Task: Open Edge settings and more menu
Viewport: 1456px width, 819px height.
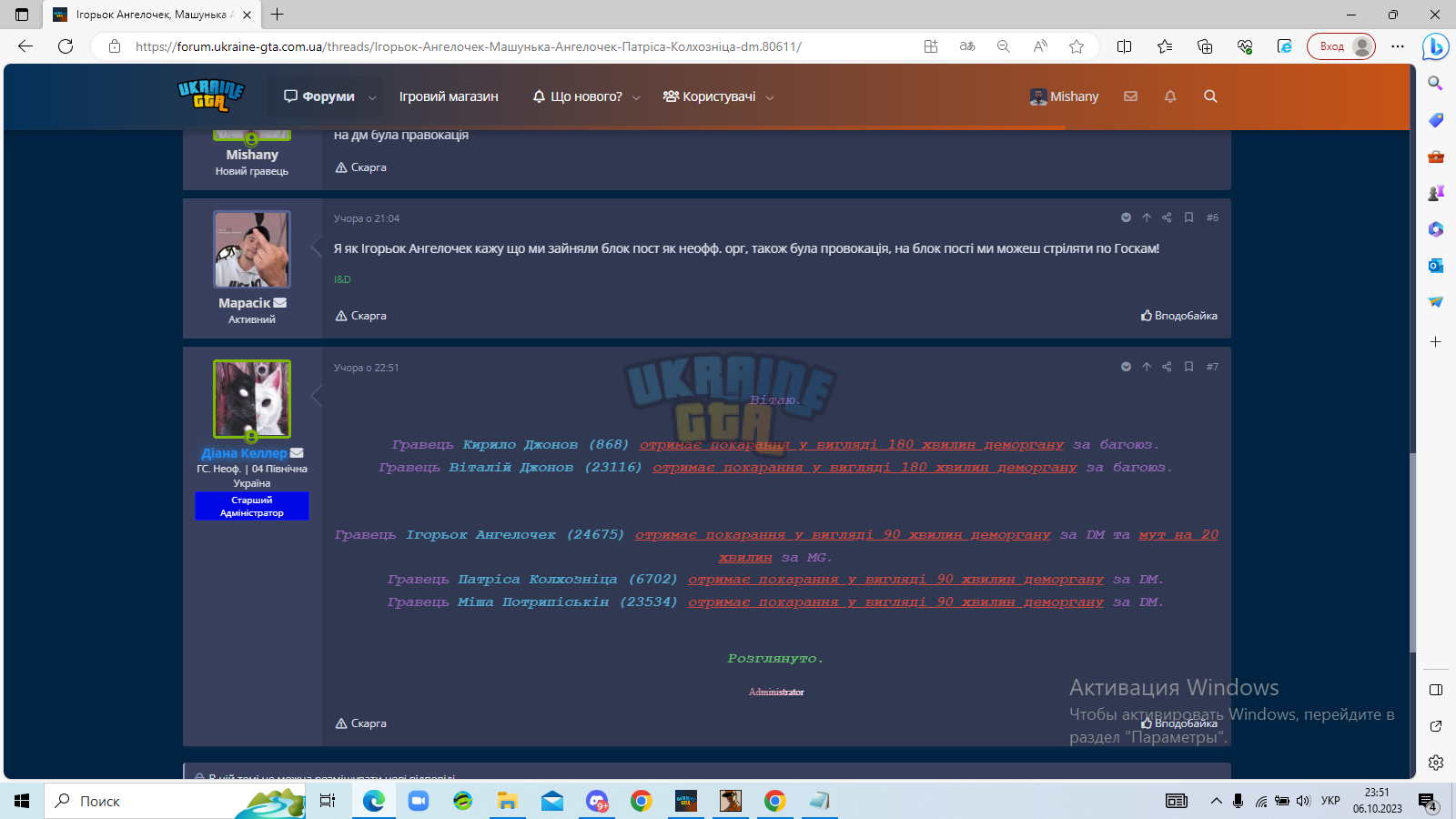Action: click(1398, 46)
